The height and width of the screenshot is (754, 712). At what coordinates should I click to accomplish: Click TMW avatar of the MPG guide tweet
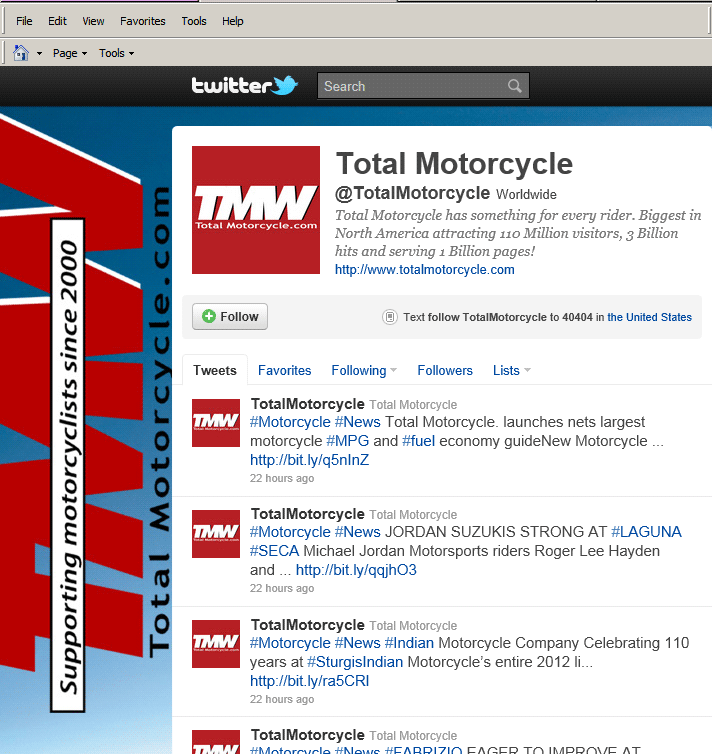coord(216,423)
